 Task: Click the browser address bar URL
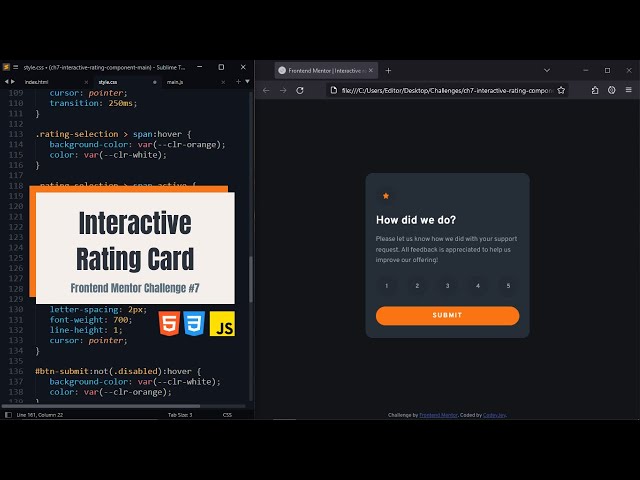[x=447, y=90]
